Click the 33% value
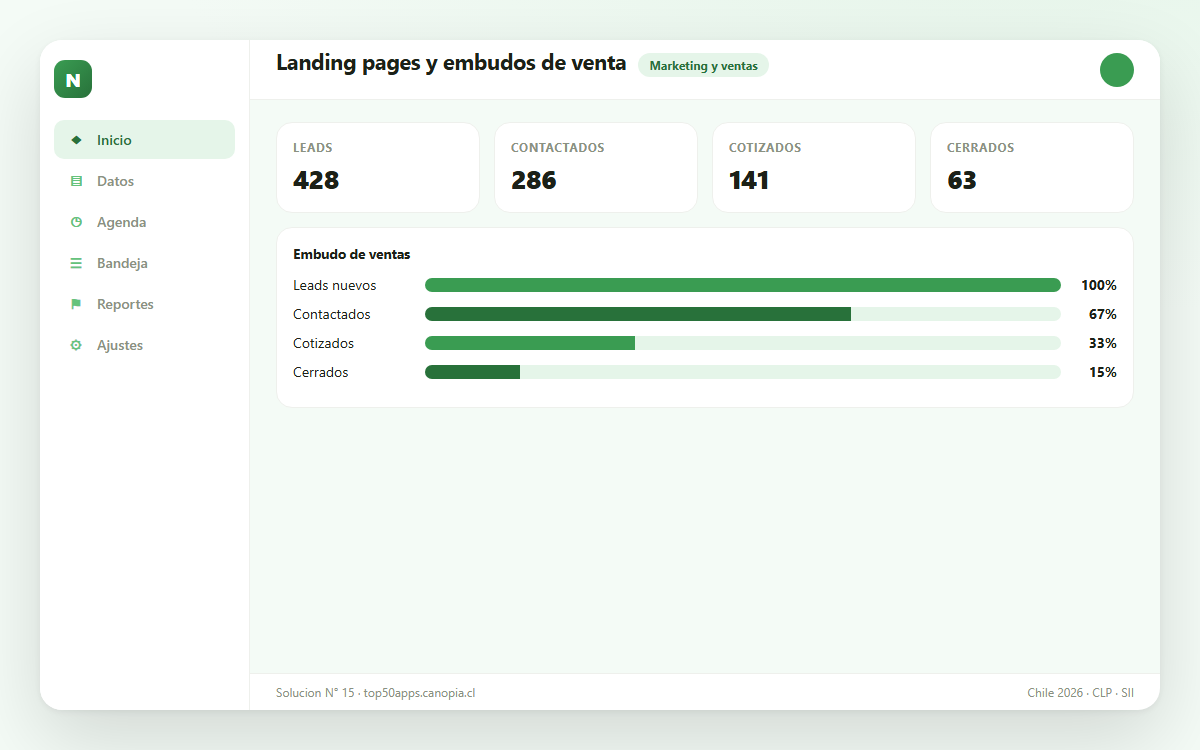 [x=1103, y=343]
